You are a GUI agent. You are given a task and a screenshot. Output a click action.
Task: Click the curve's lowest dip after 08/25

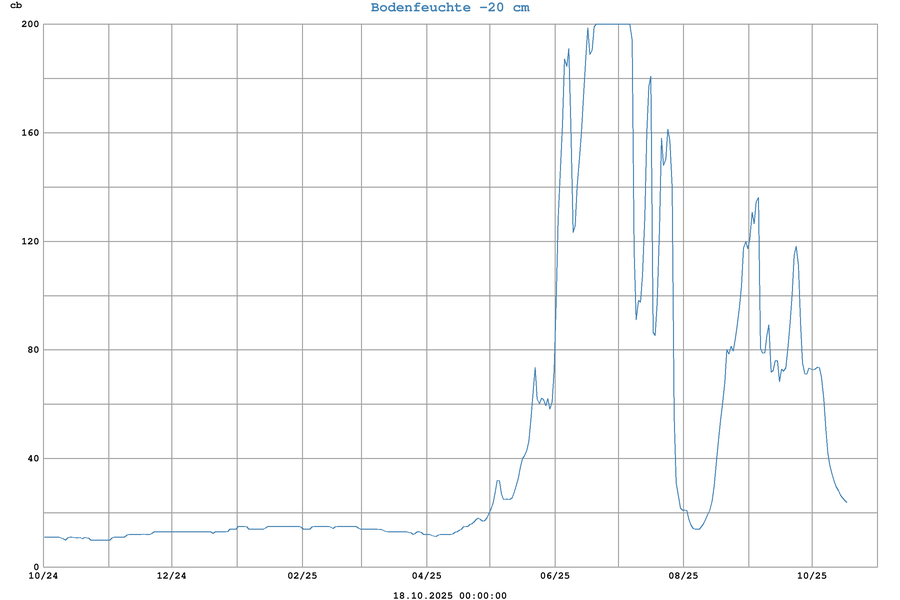pyautogui.click(x=698, y=528)
